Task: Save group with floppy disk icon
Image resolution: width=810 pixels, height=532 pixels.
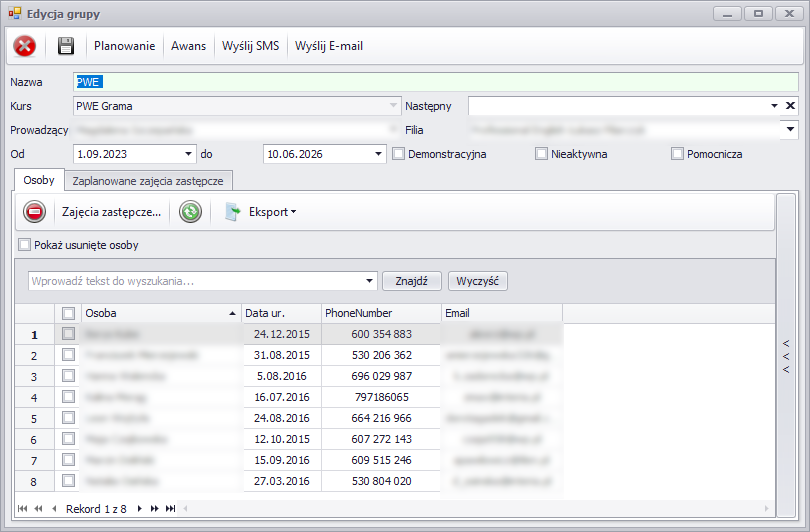Action: click(x=66, y=46)
